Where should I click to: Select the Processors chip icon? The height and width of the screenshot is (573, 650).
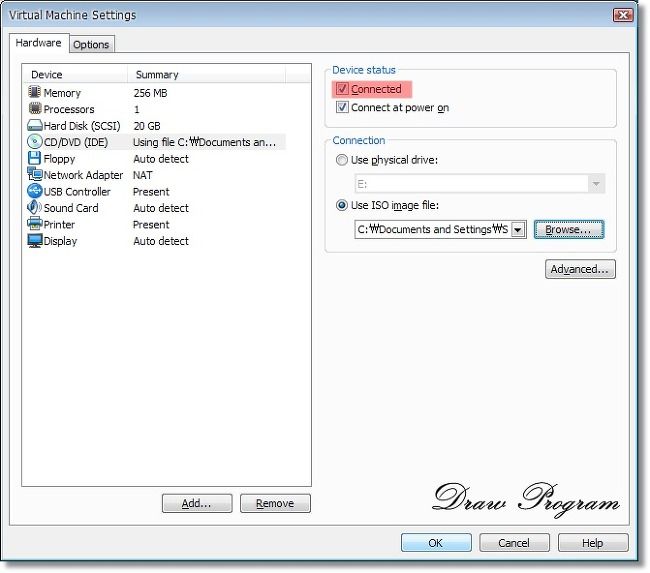point(34,109)
